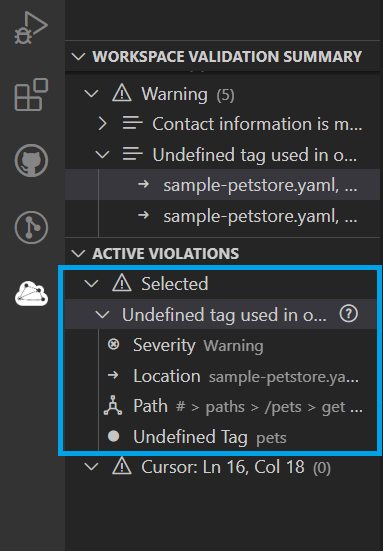Viewport: 383px width, 551px height.
Task: Click the lines icon beside Contact information
Action: point(132,123)
